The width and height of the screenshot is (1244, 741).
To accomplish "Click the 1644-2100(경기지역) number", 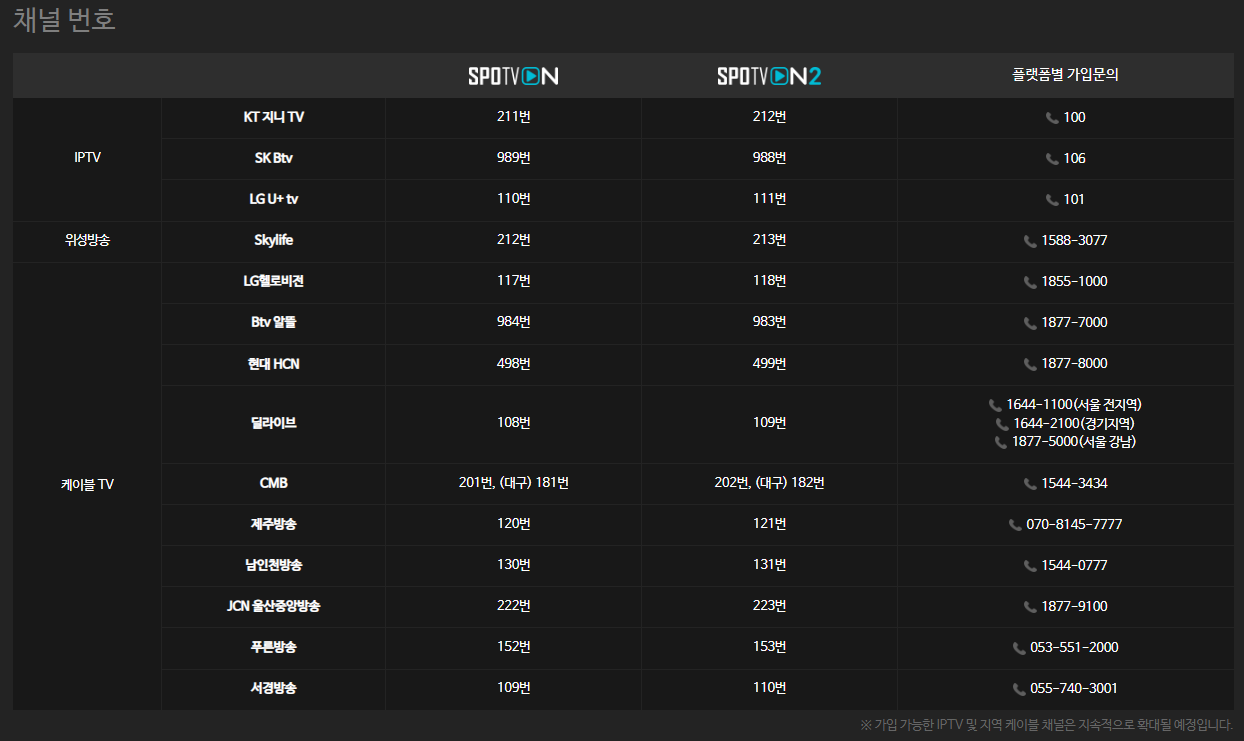I will pos(1074,424).
